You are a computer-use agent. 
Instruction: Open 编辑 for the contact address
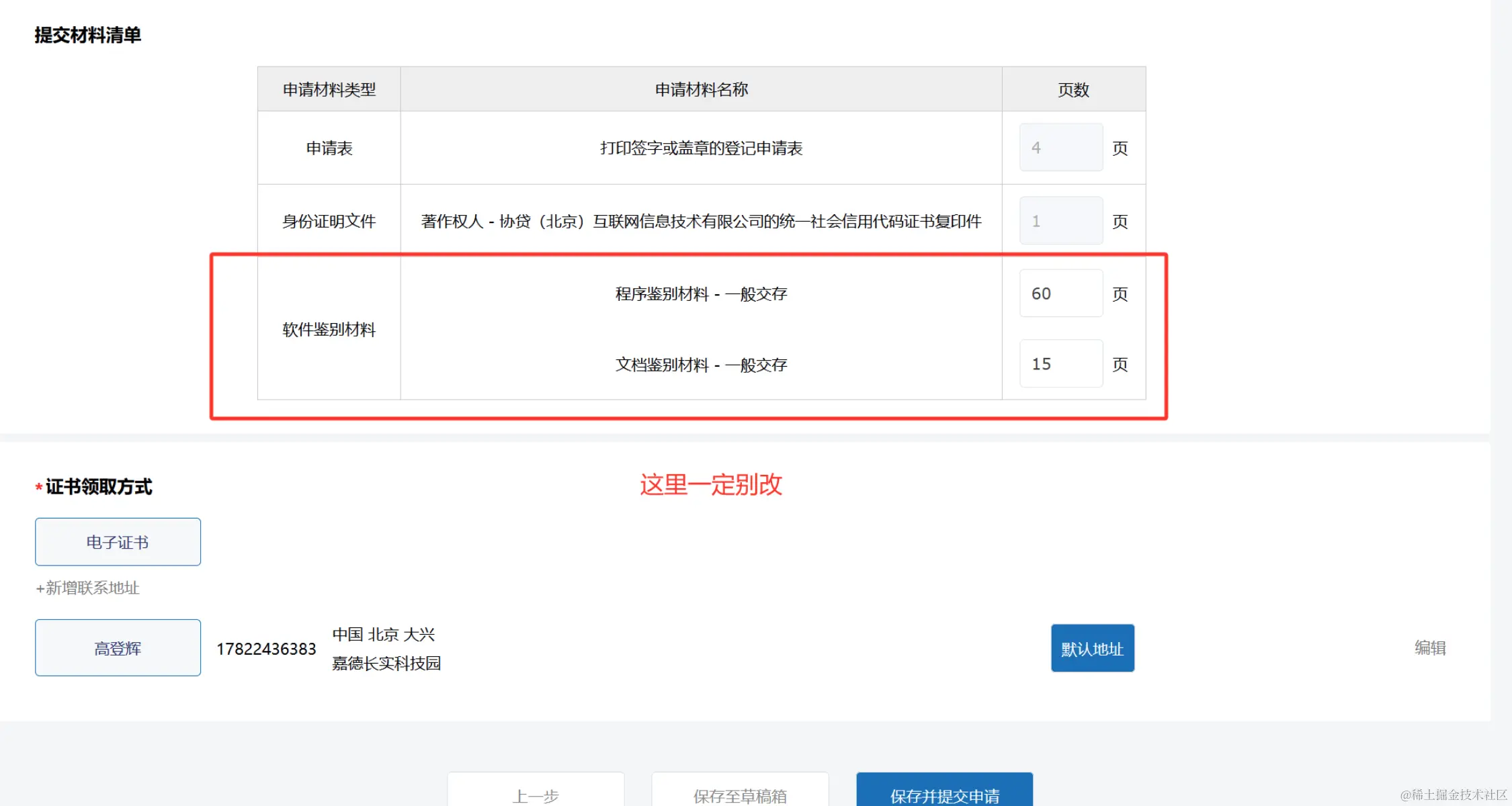[x=1429, y=648]
